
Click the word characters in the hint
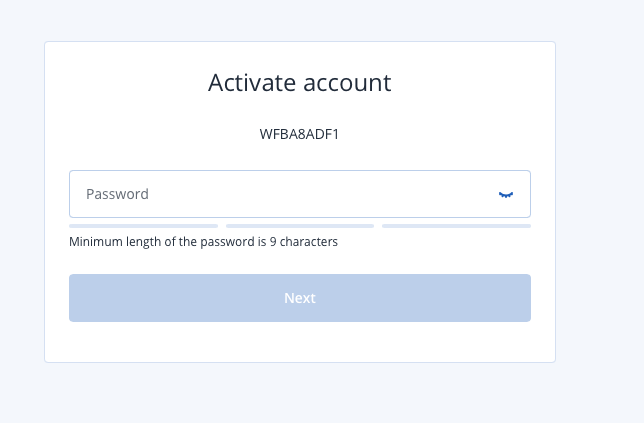309,241
